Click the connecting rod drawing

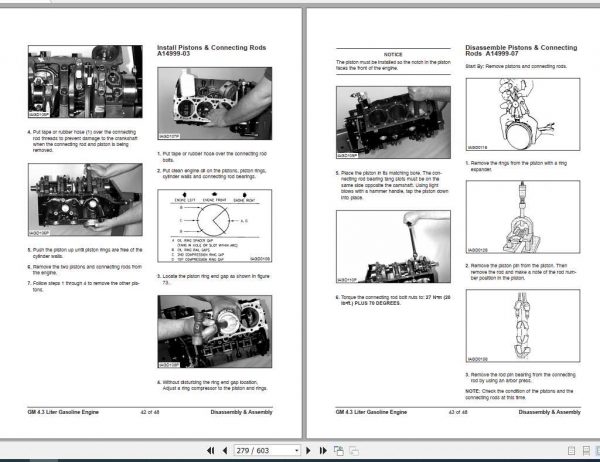pos(523,326)
